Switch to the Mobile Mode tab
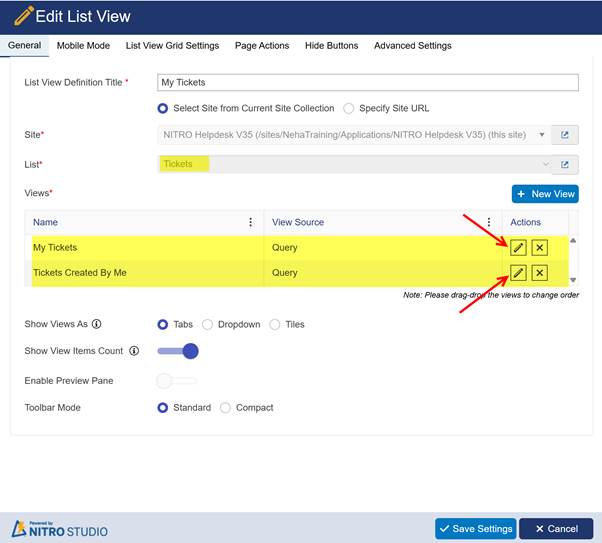 83,46
